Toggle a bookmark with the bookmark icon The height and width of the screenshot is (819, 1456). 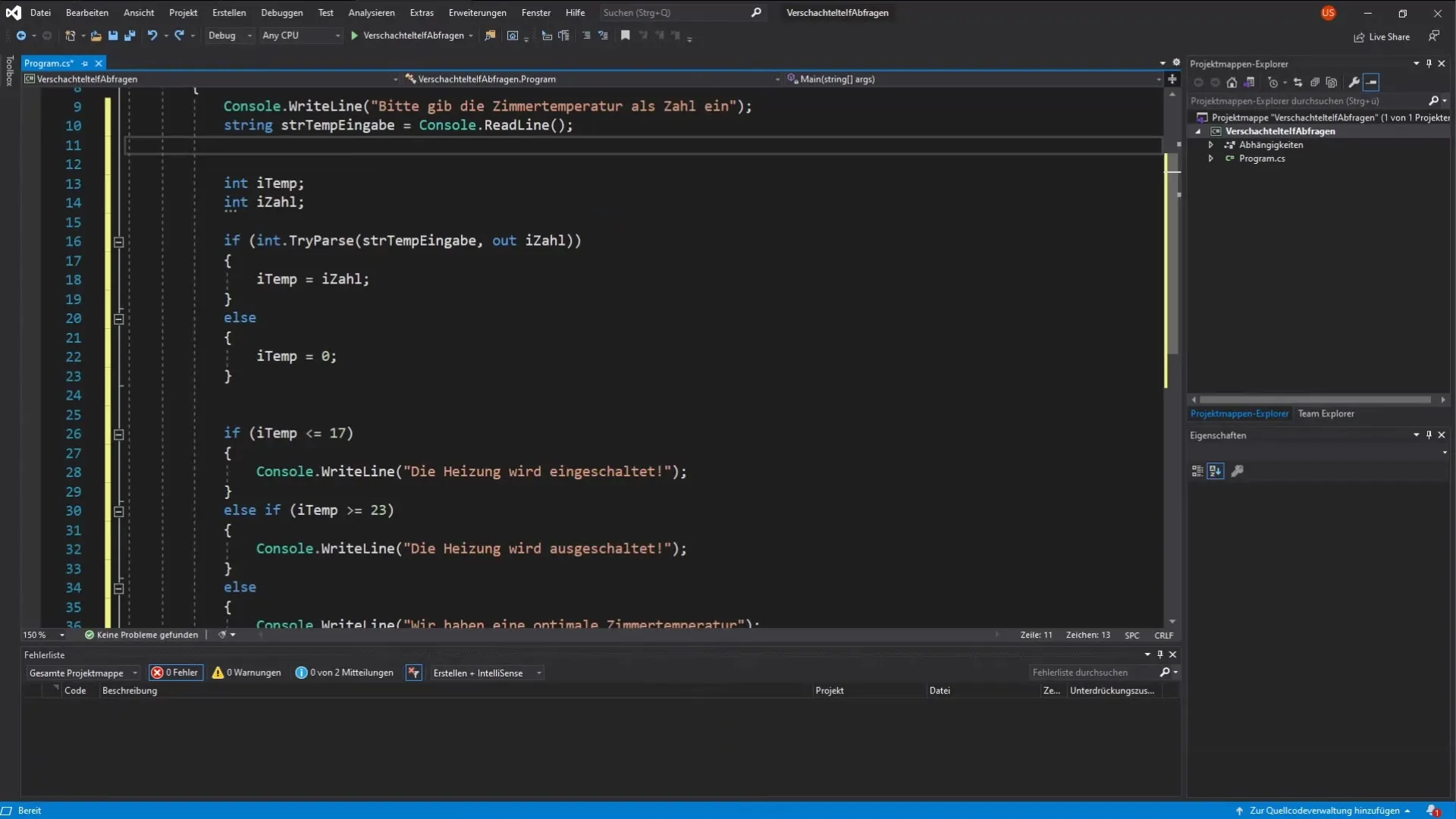click(x=626, y=36)
